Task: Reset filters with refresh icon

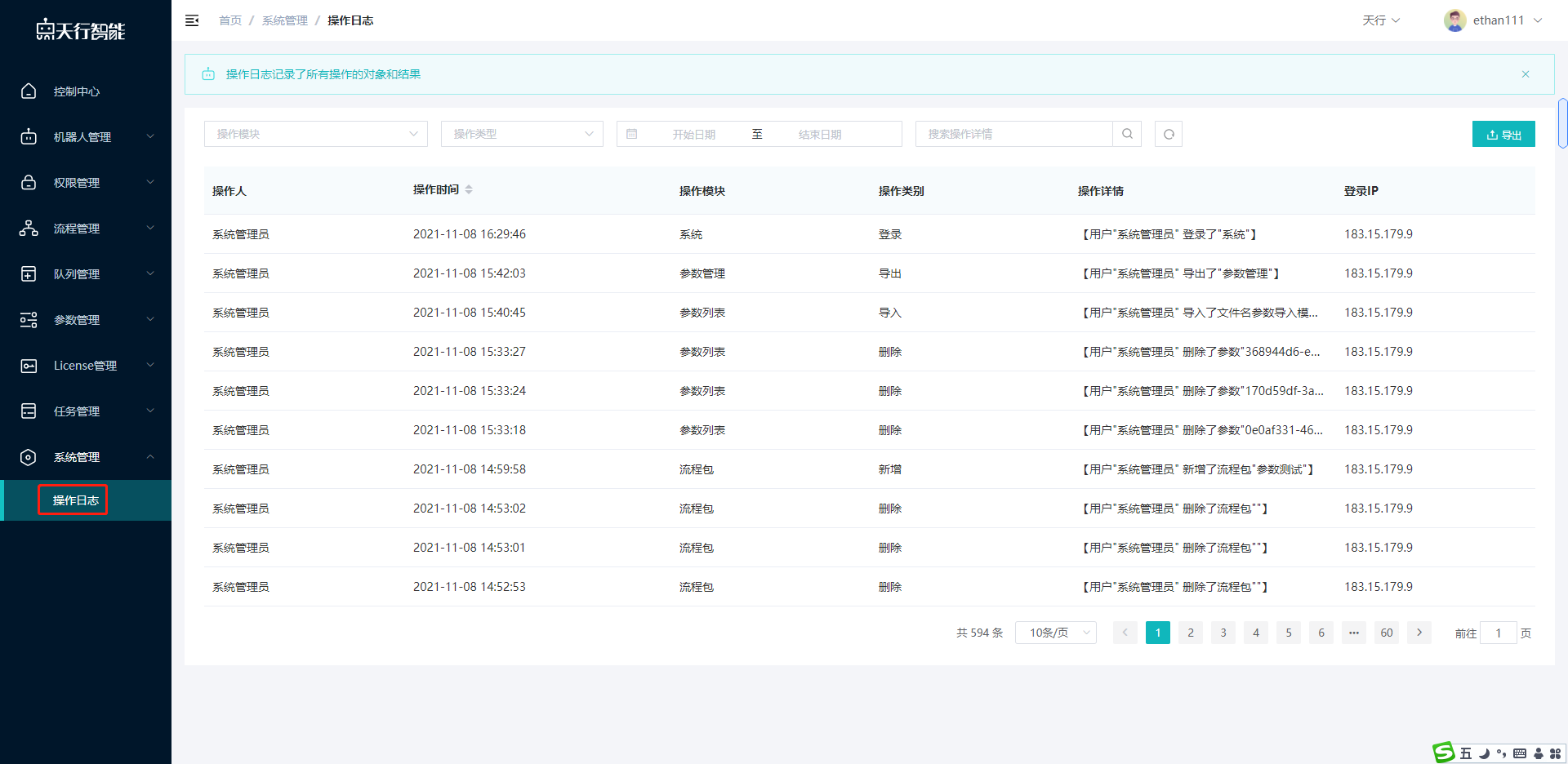Action: click(x=1169, y=134)
